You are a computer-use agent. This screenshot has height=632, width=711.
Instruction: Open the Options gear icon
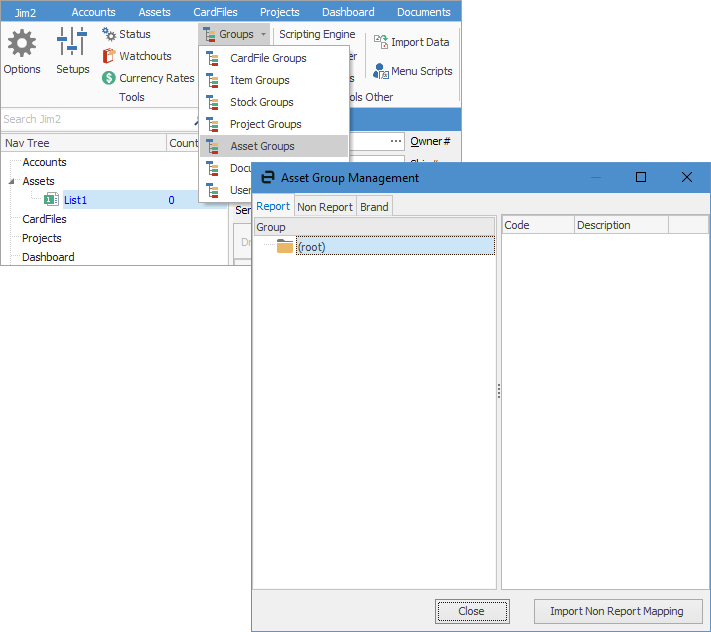pos(22,44)
